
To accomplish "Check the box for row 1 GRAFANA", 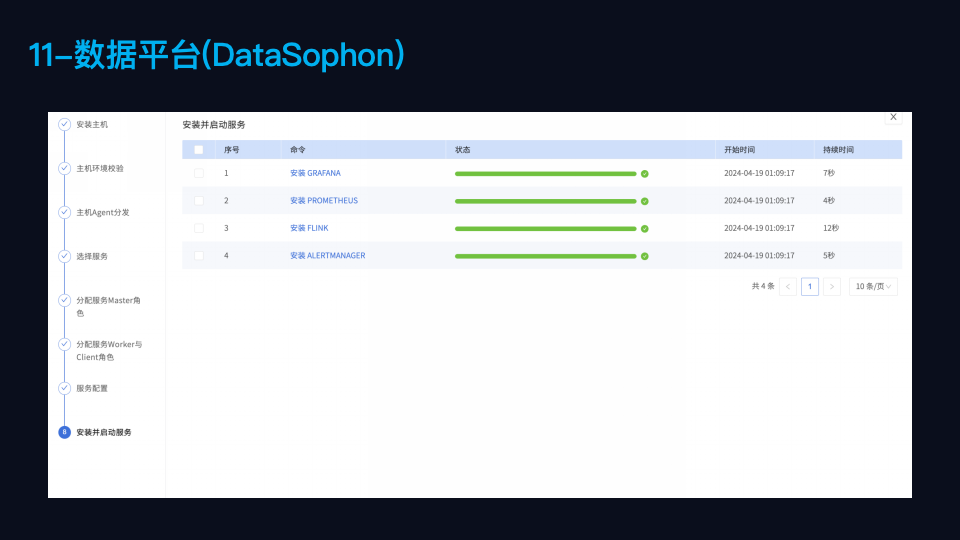I will (199, 173).
